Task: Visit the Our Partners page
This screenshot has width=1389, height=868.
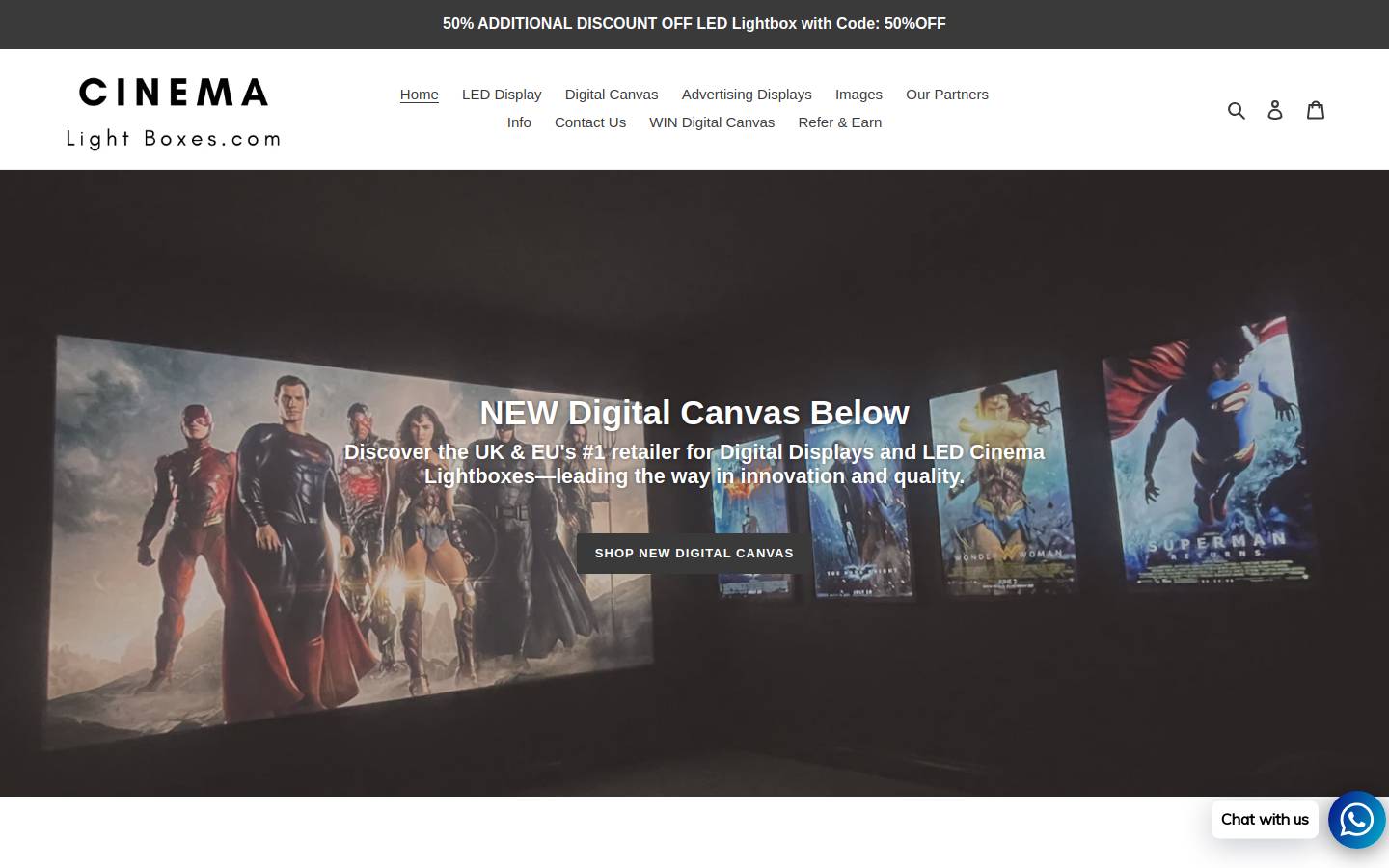Action: (x=947, y=95)
